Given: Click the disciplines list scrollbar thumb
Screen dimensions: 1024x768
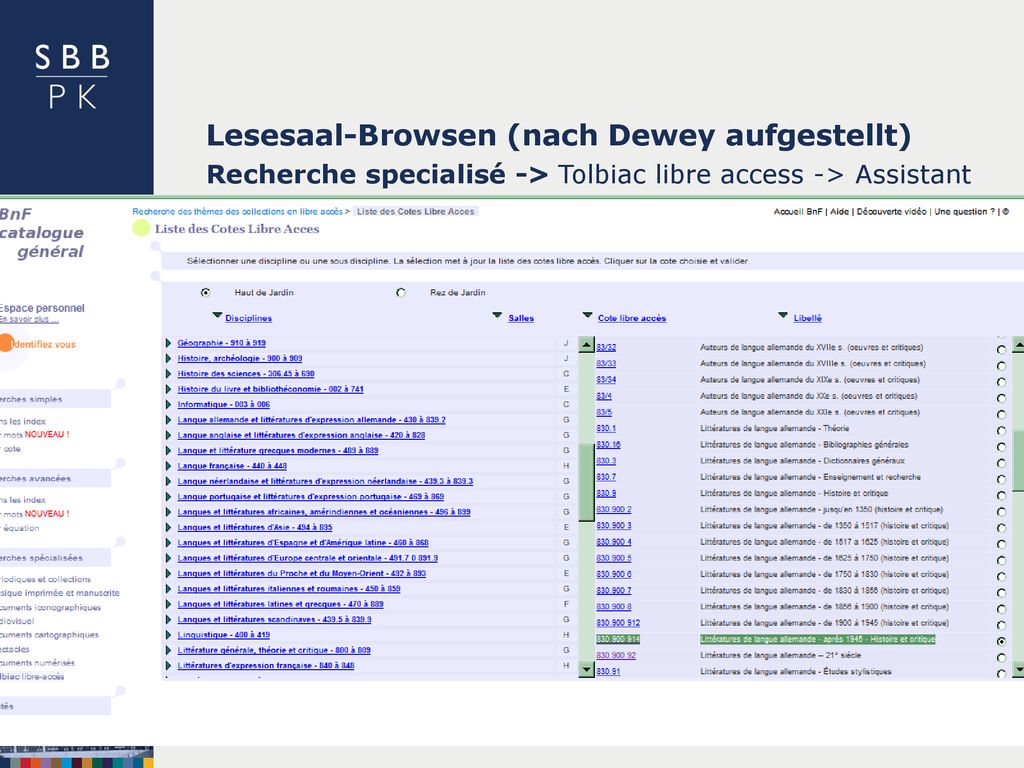Looking at the screenshot, I should [586, 483].
